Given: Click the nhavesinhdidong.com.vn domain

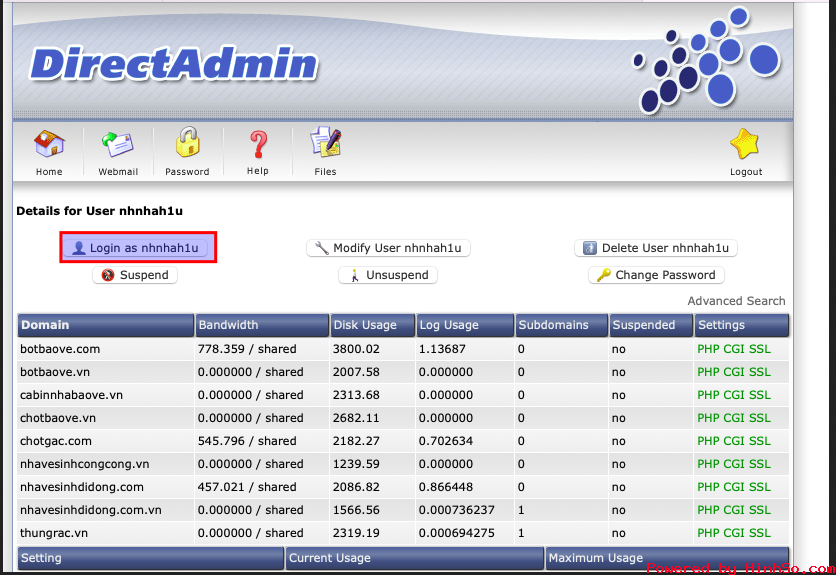Looking at the screenshot, I should point(91,510).
